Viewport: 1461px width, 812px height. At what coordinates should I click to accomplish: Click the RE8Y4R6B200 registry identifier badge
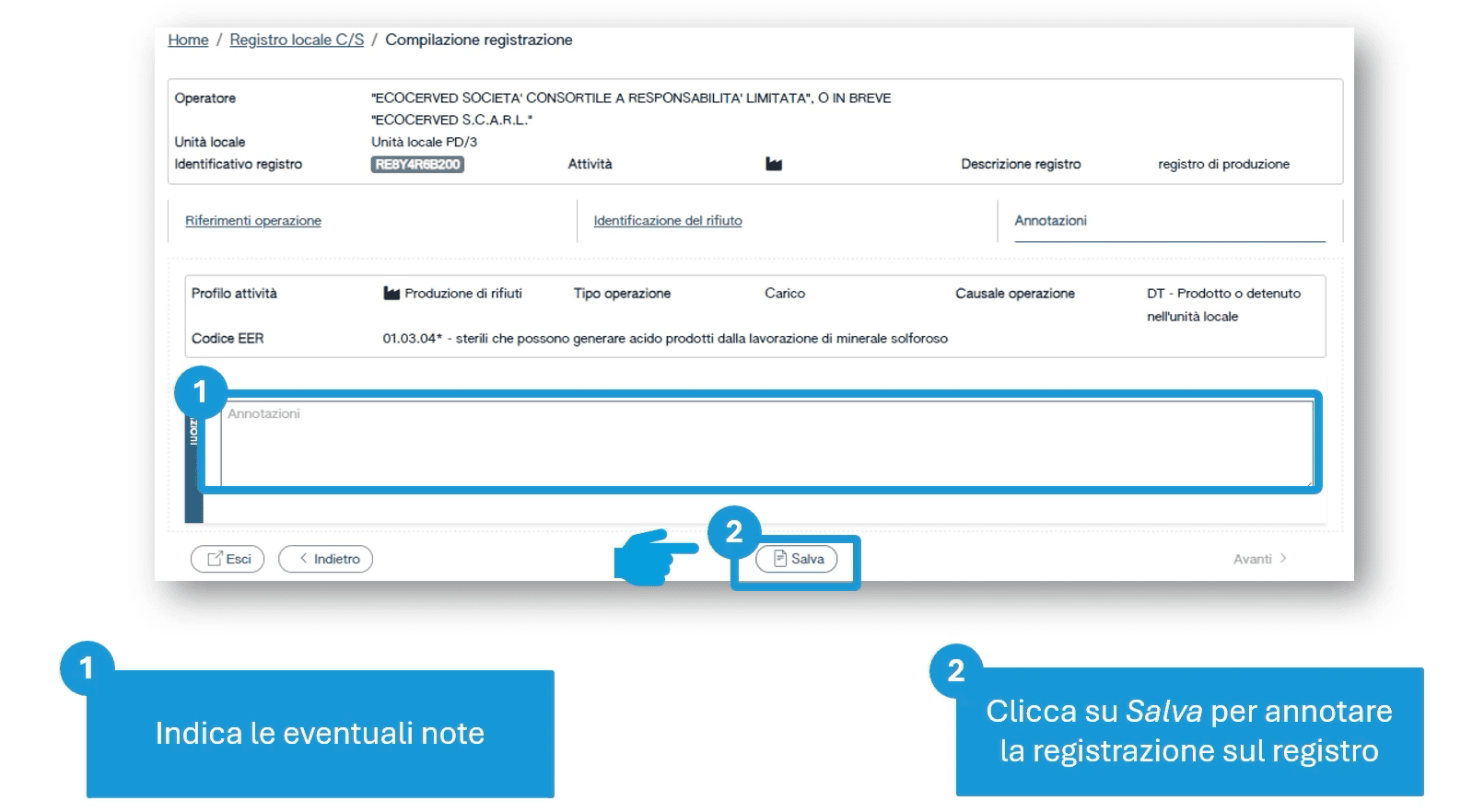tap(417, 165)
